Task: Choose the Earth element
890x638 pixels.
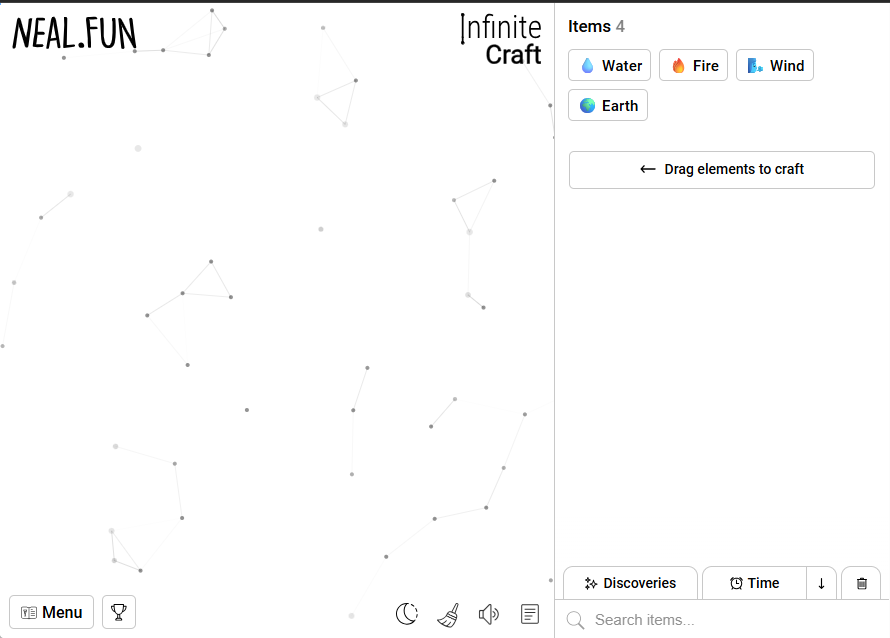Action: point(608,105)
